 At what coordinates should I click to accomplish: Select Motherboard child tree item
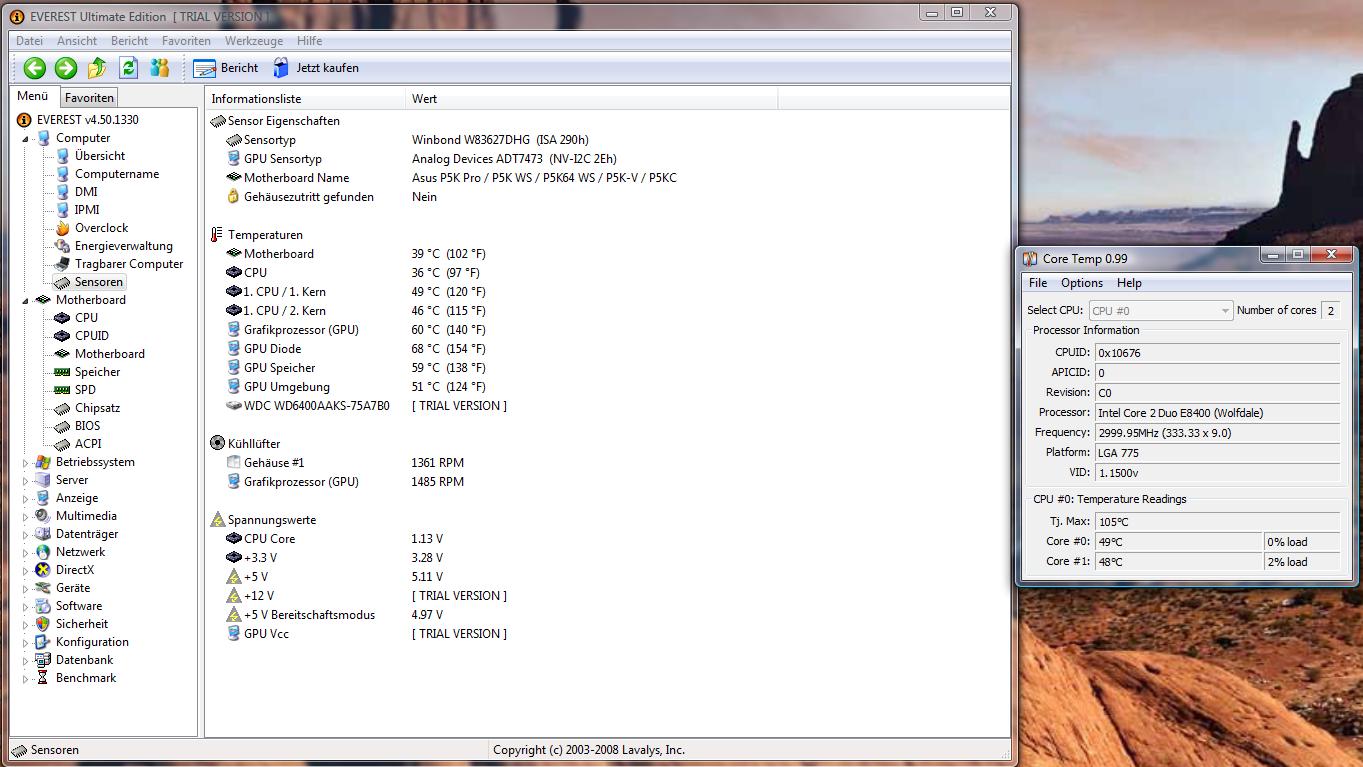[110, 354]
